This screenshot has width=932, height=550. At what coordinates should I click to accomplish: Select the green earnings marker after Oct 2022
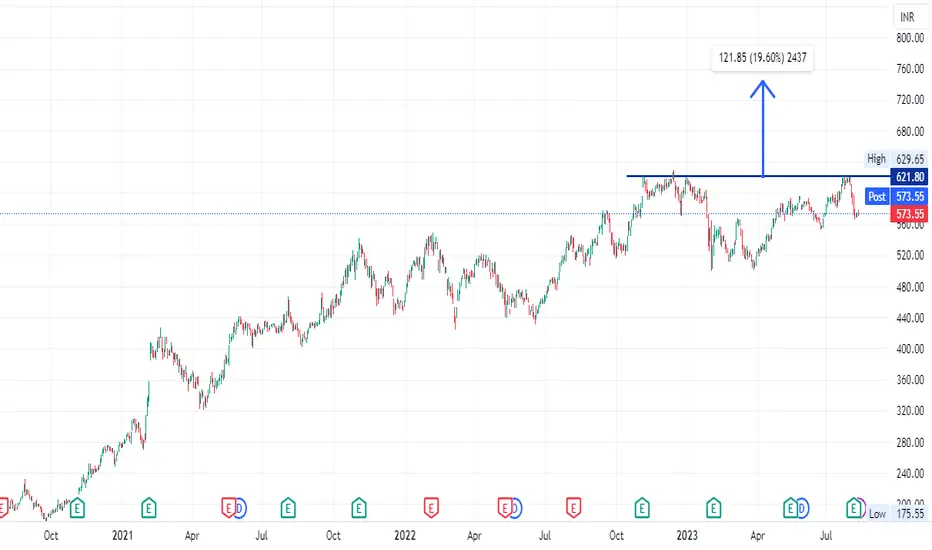642,508
